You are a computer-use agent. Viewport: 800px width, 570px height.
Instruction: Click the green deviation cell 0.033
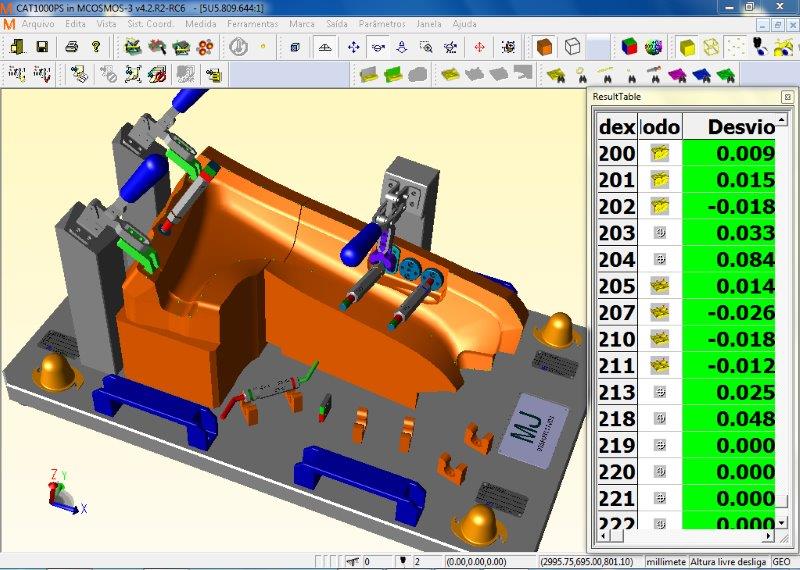[x=729, y=233]
